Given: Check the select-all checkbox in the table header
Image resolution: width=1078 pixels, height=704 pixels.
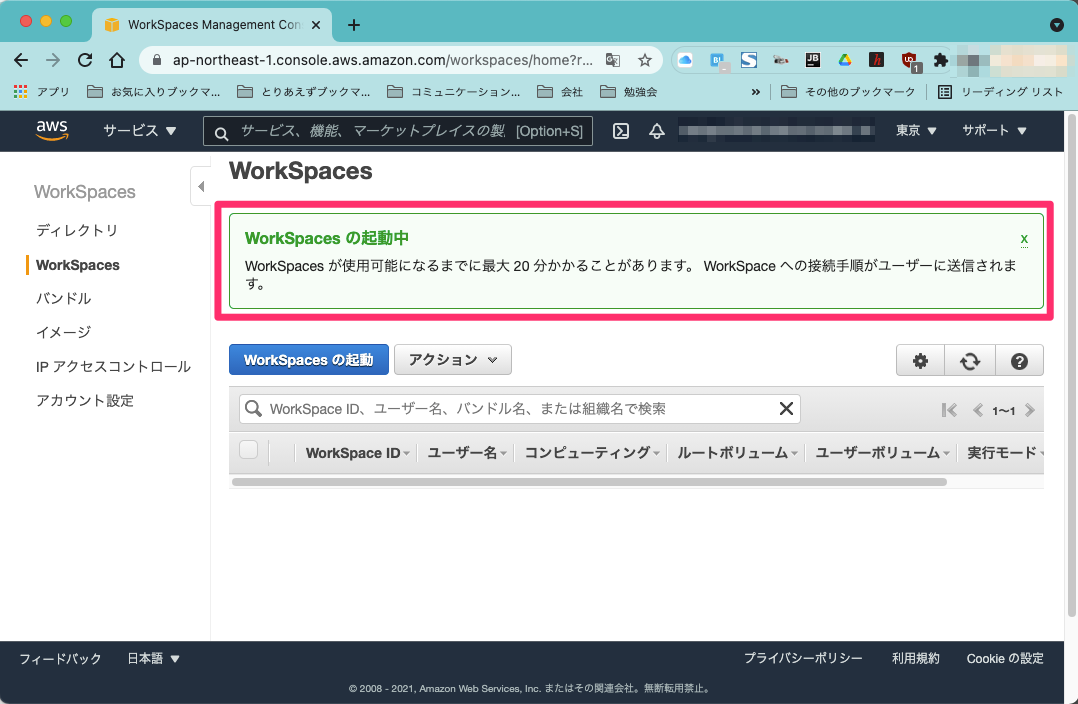Looking at the screenshot, I should point(248,452).
